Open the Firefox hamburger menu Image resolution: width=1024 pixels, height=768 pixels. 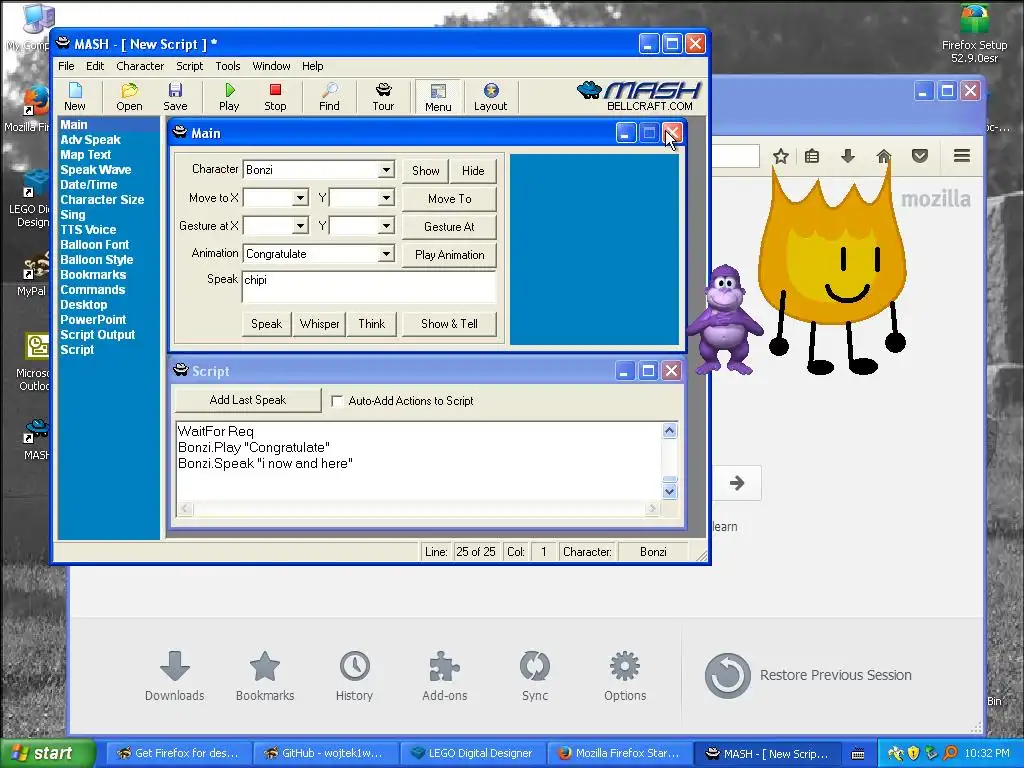coord(961,155)
